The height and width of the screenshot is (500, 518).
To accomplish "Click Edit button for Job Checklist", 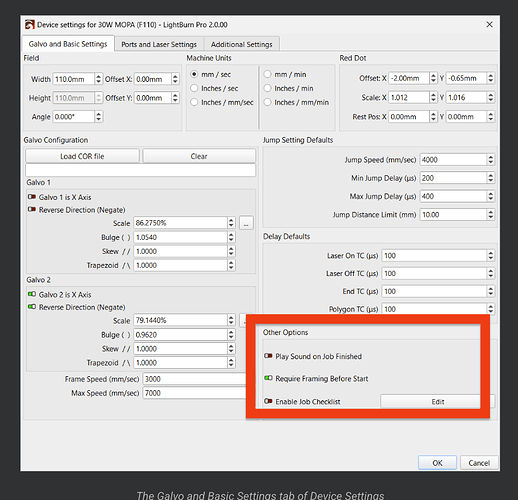I will pyautogui.click(x=438, y=402).
